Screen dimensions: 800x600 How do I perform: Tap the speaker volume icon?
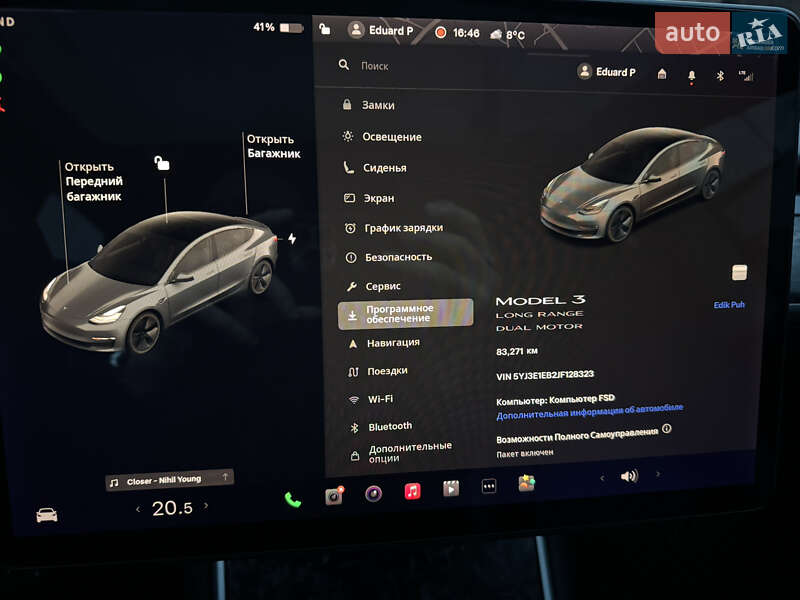click(630, 476)
